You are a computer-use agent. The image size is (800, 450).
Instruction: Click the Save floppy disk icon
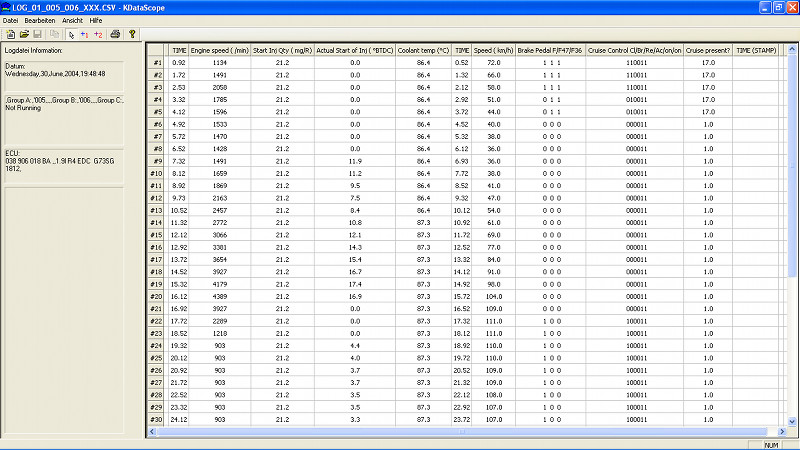tap(37, 34)
